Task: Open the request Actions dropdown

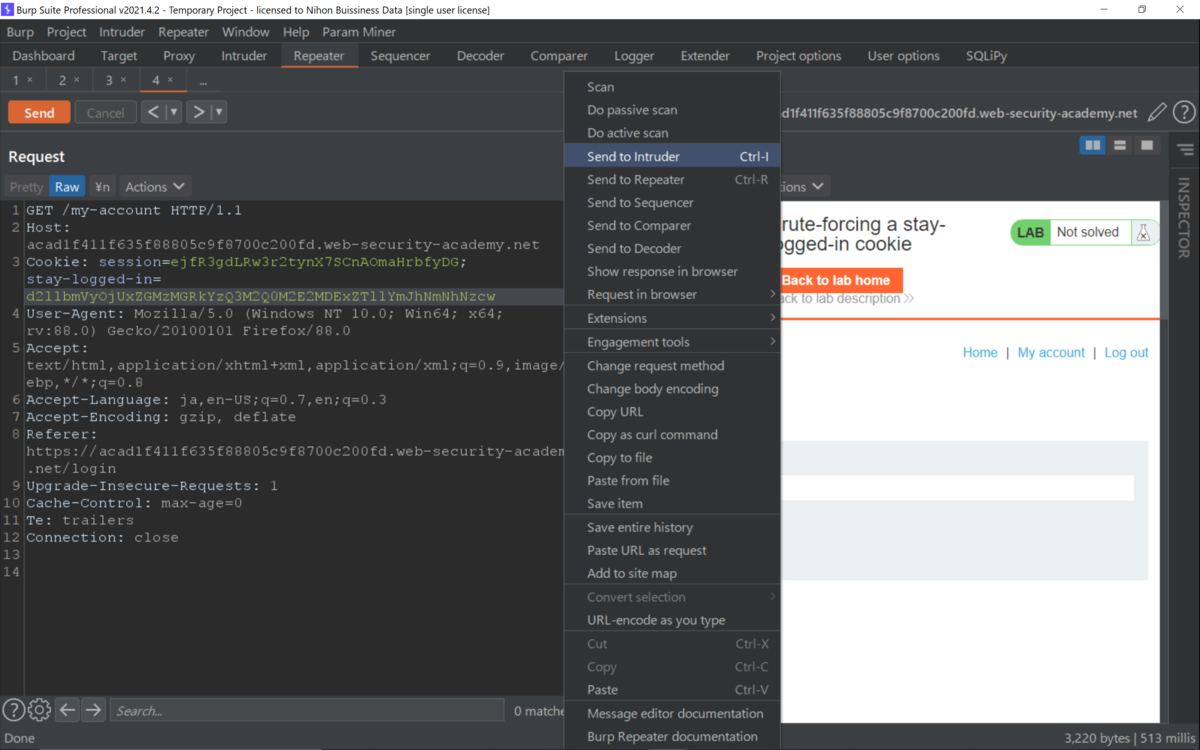Action: click(155, 187)
